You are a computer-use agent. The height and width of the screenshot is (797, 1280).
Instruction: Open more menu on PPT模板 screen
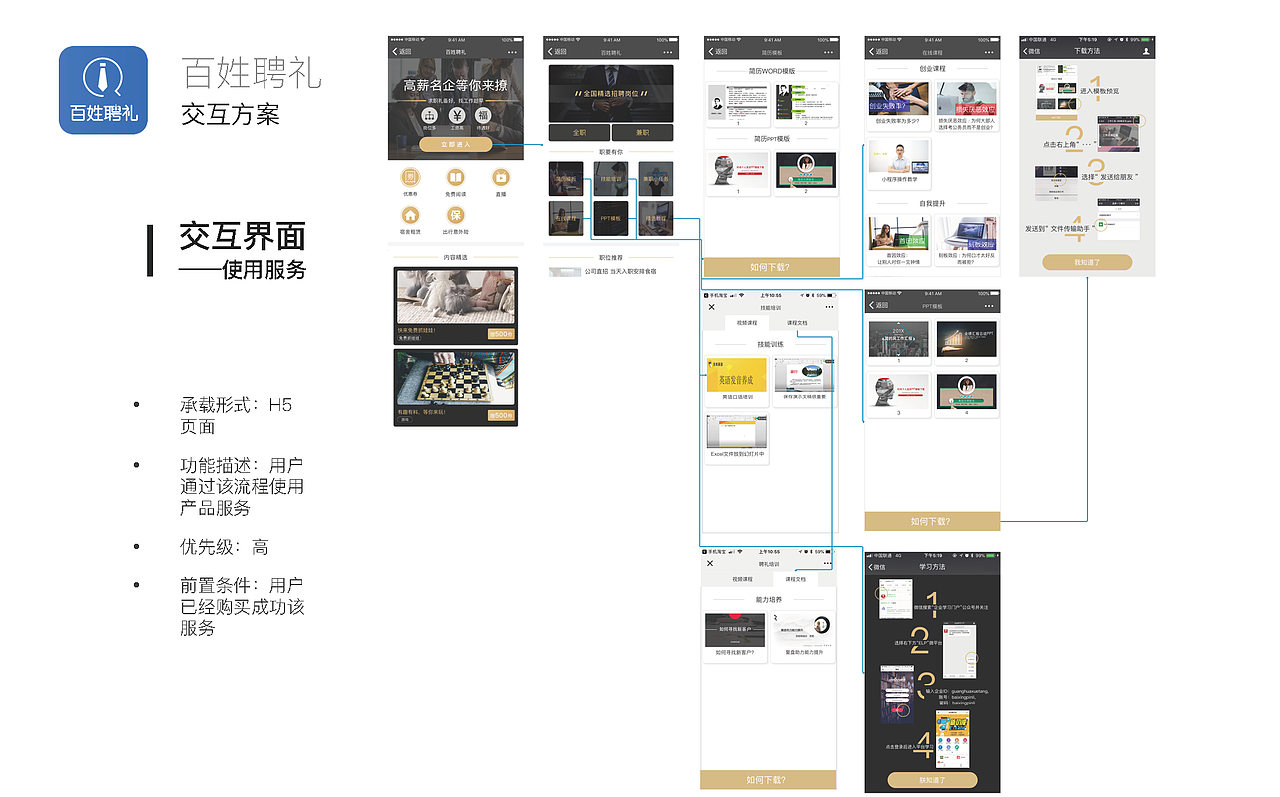point(989,305)
